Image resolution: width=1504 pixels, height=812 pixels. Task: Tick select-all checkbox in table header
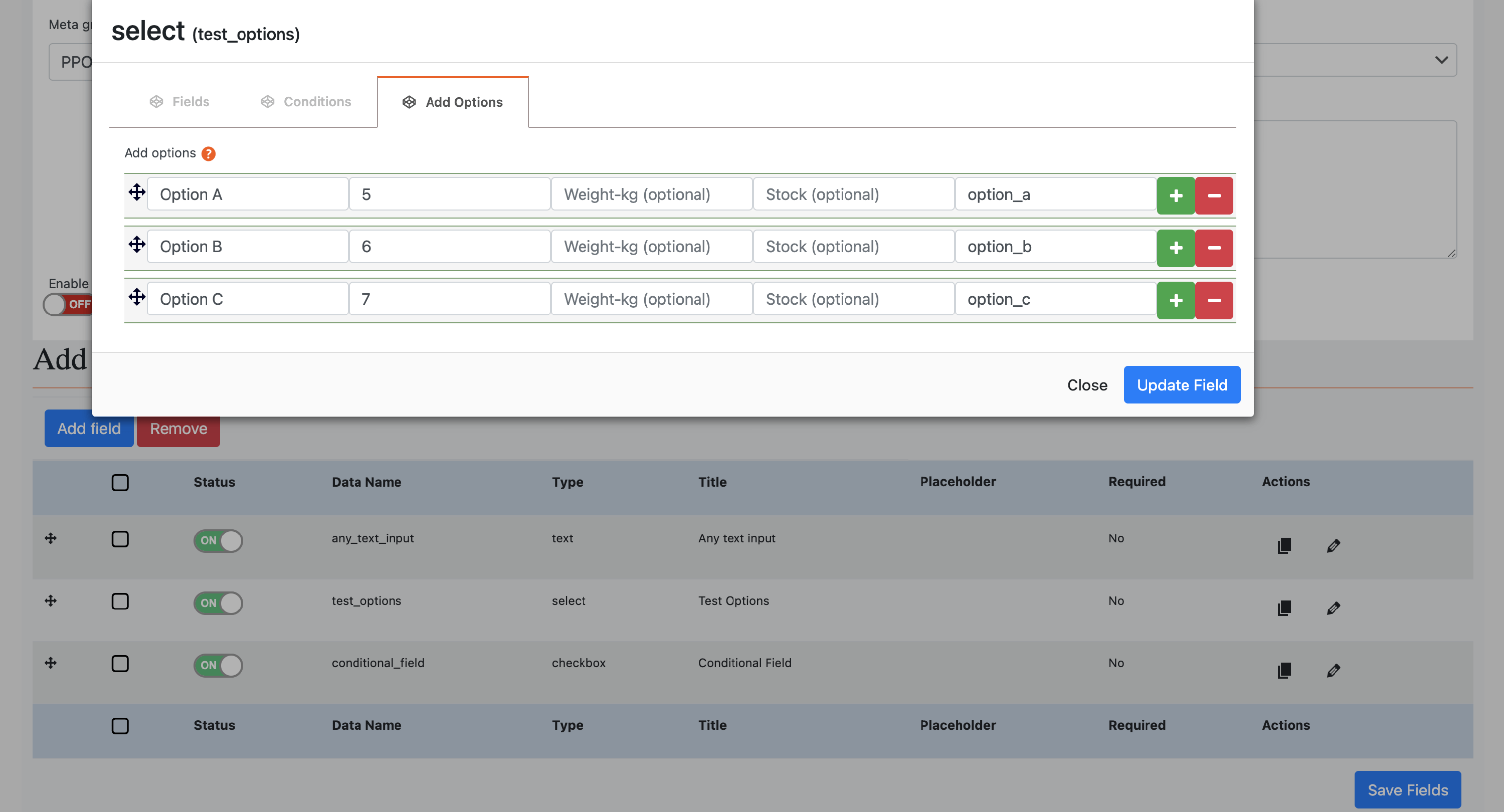pos(120,482)
